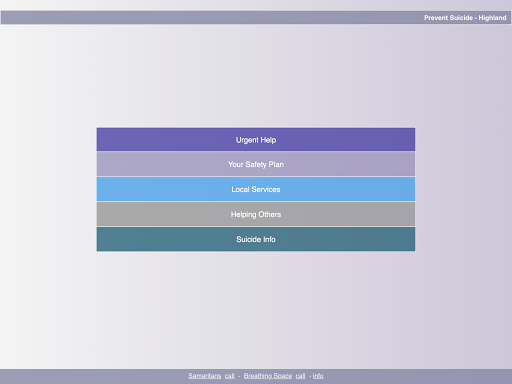Open the Urgent Help section
Image resolution: width=512 pixels, height=384 pixels.
pyautogui.click(x=256, y=139)
